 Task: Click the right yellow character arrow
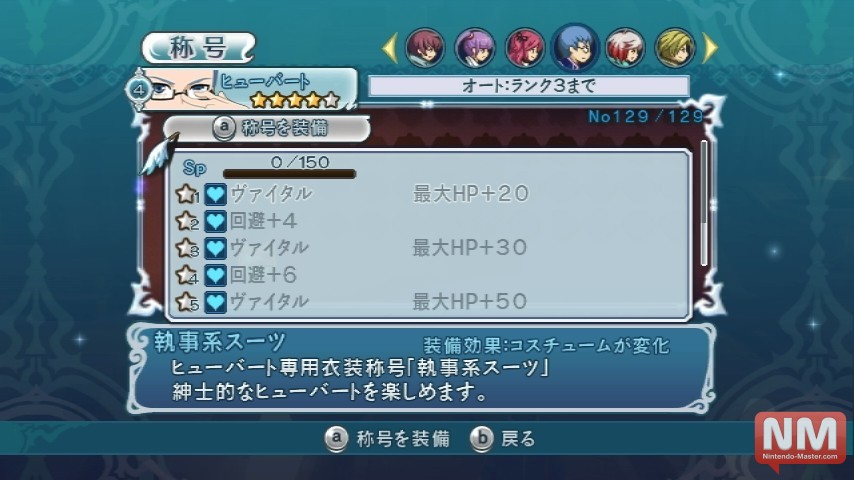pos(710,48)
